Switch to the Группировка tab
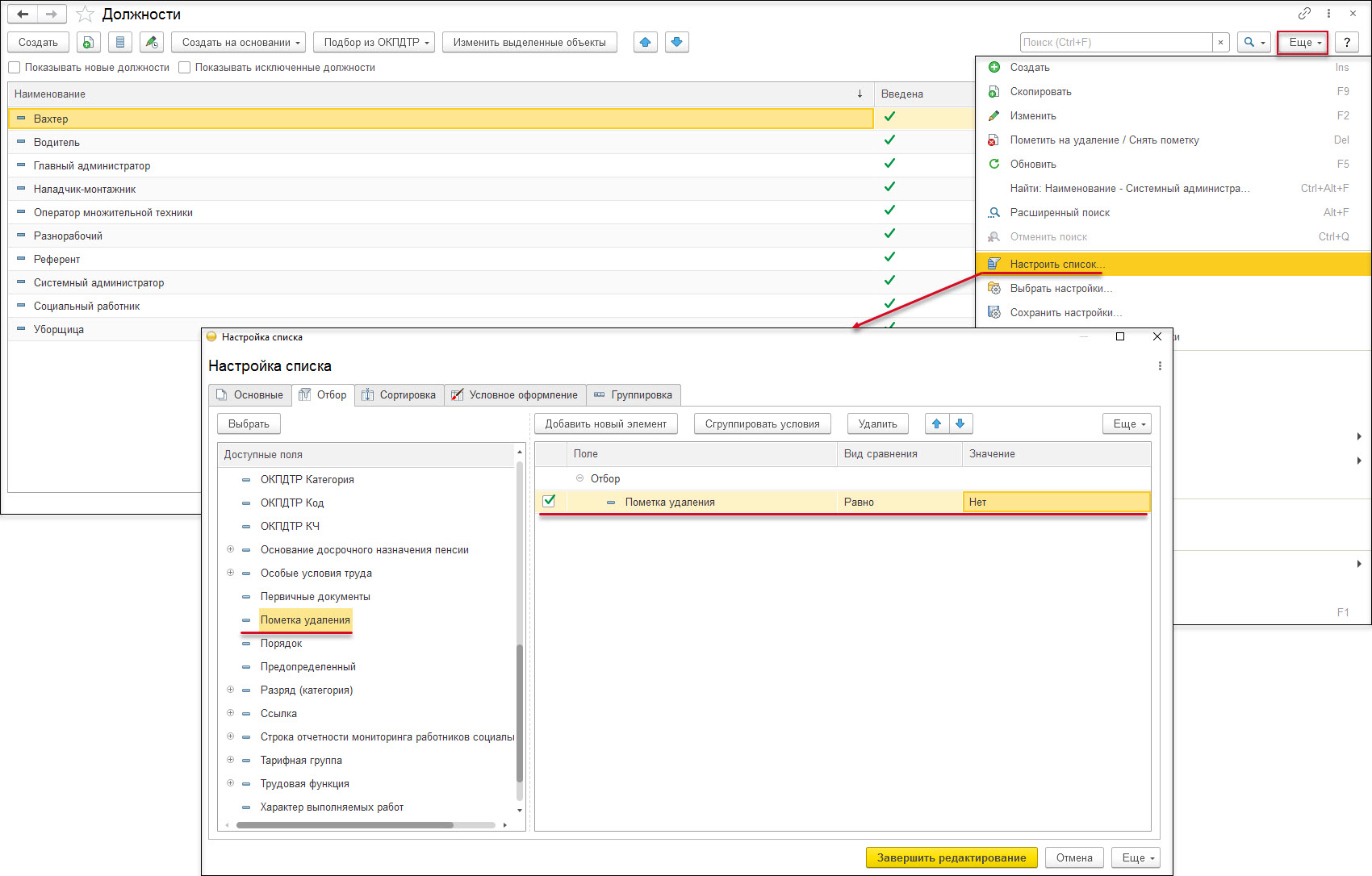The image size is (1372, 876). point(634,394)
